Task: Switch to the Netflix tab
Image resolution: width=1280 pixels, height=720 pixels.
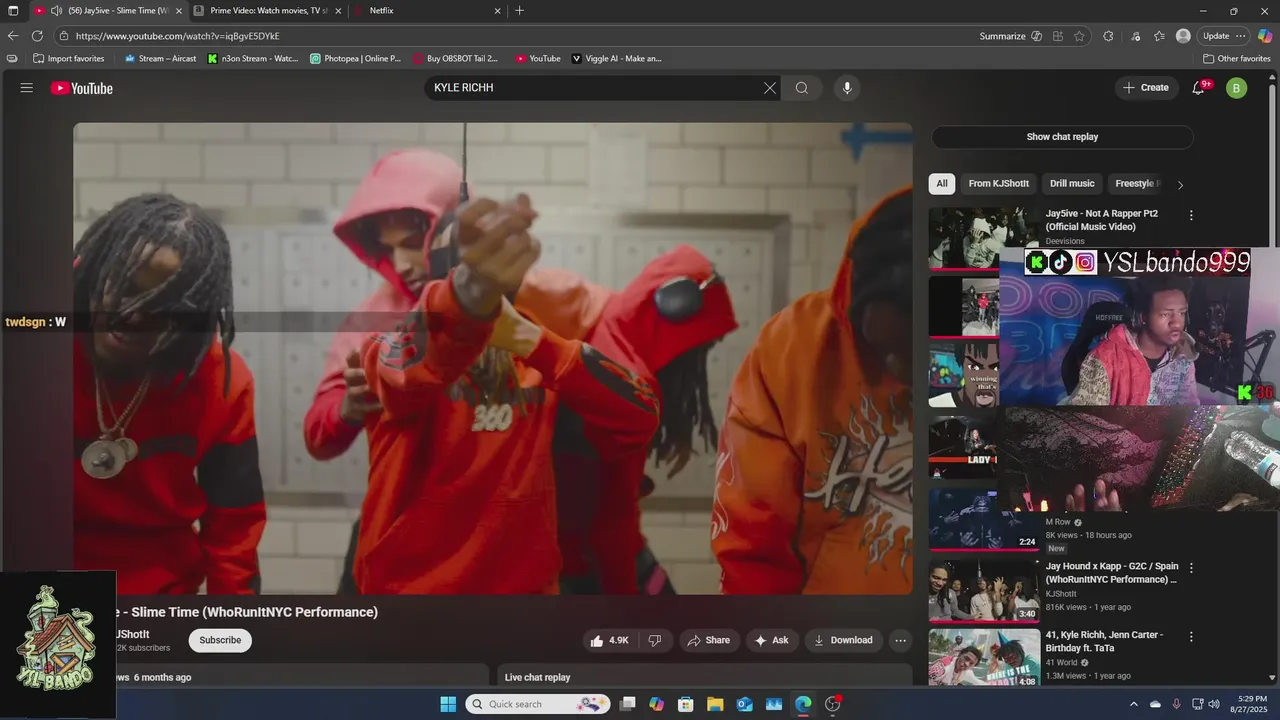Action: [427, 11]
